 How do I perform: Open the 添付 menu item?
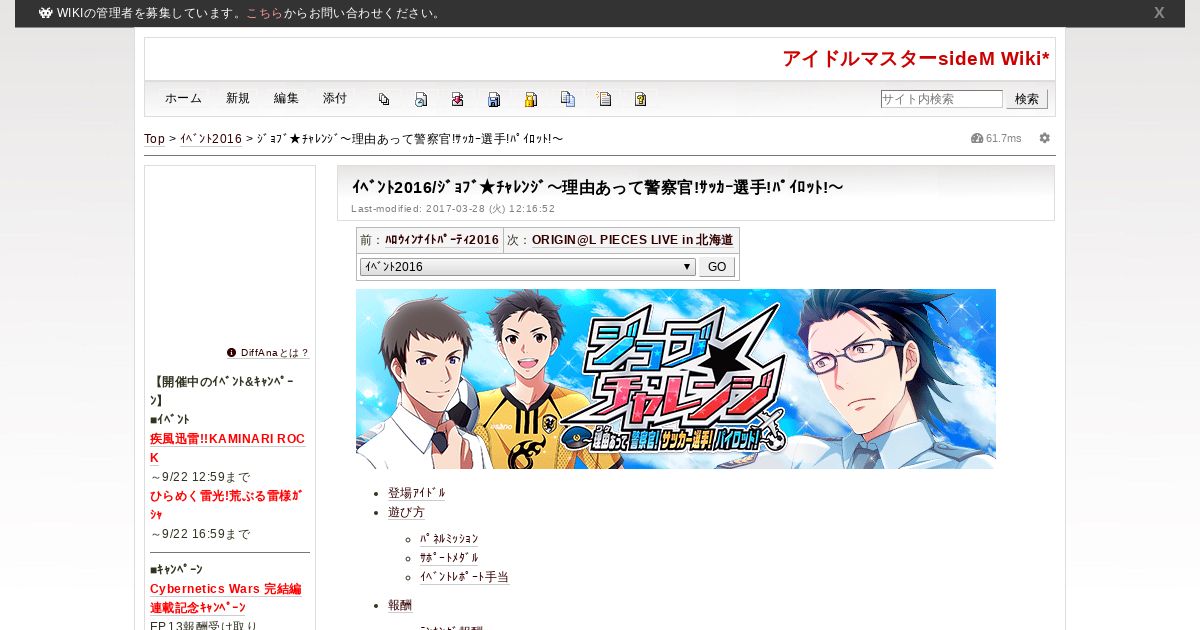(335, 98)
